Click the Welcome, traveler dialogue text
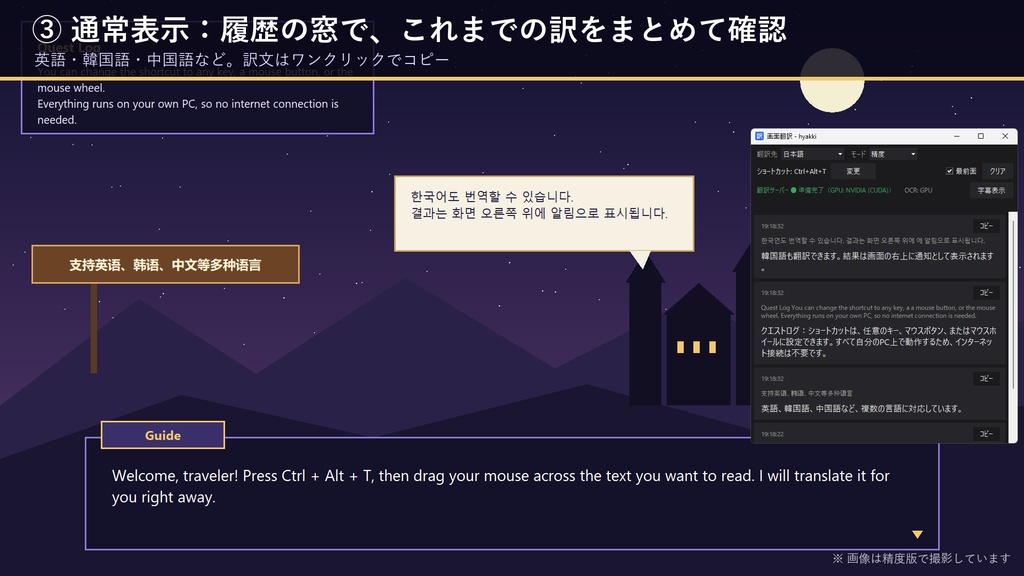 (x=501, y=486)
